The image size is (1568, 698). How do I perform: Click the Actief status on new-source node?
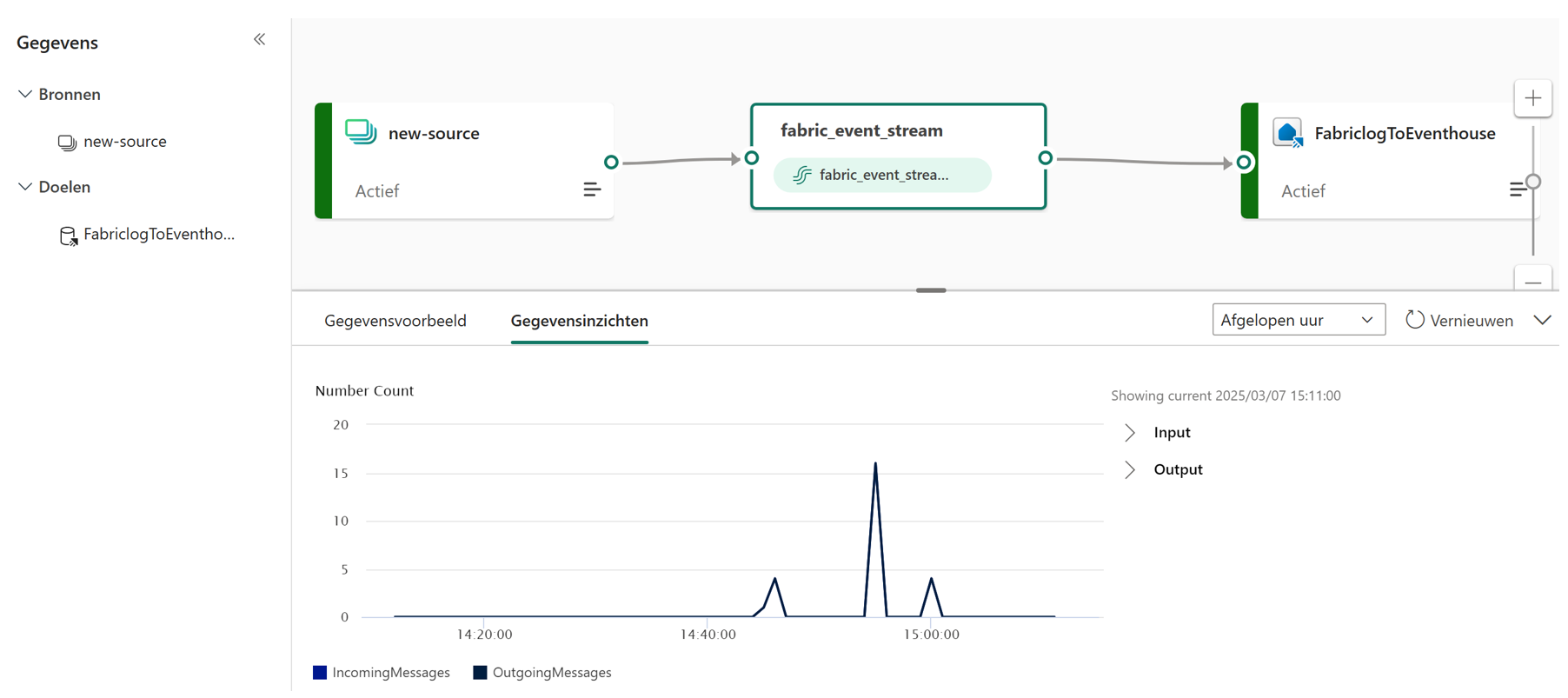(377, 191)
